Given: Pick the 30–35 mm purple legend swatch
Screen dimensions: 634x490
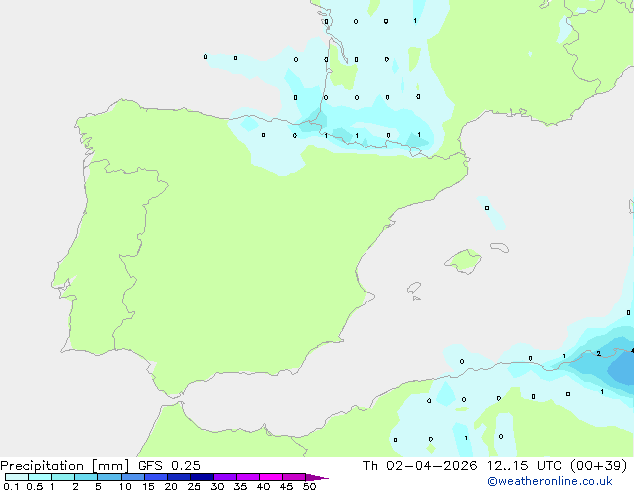Looking at the screenshot, I should tap(224, 477).
